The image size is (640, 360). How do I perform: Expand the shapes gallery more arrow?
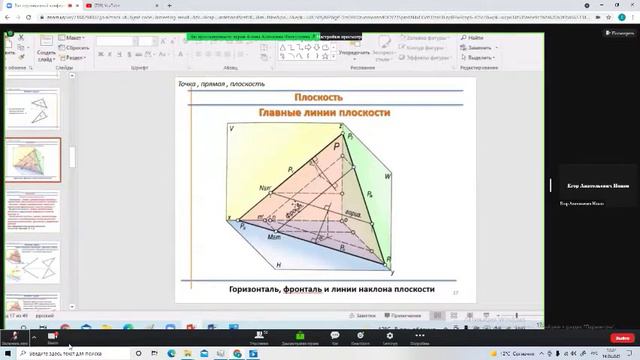[333, 57]
